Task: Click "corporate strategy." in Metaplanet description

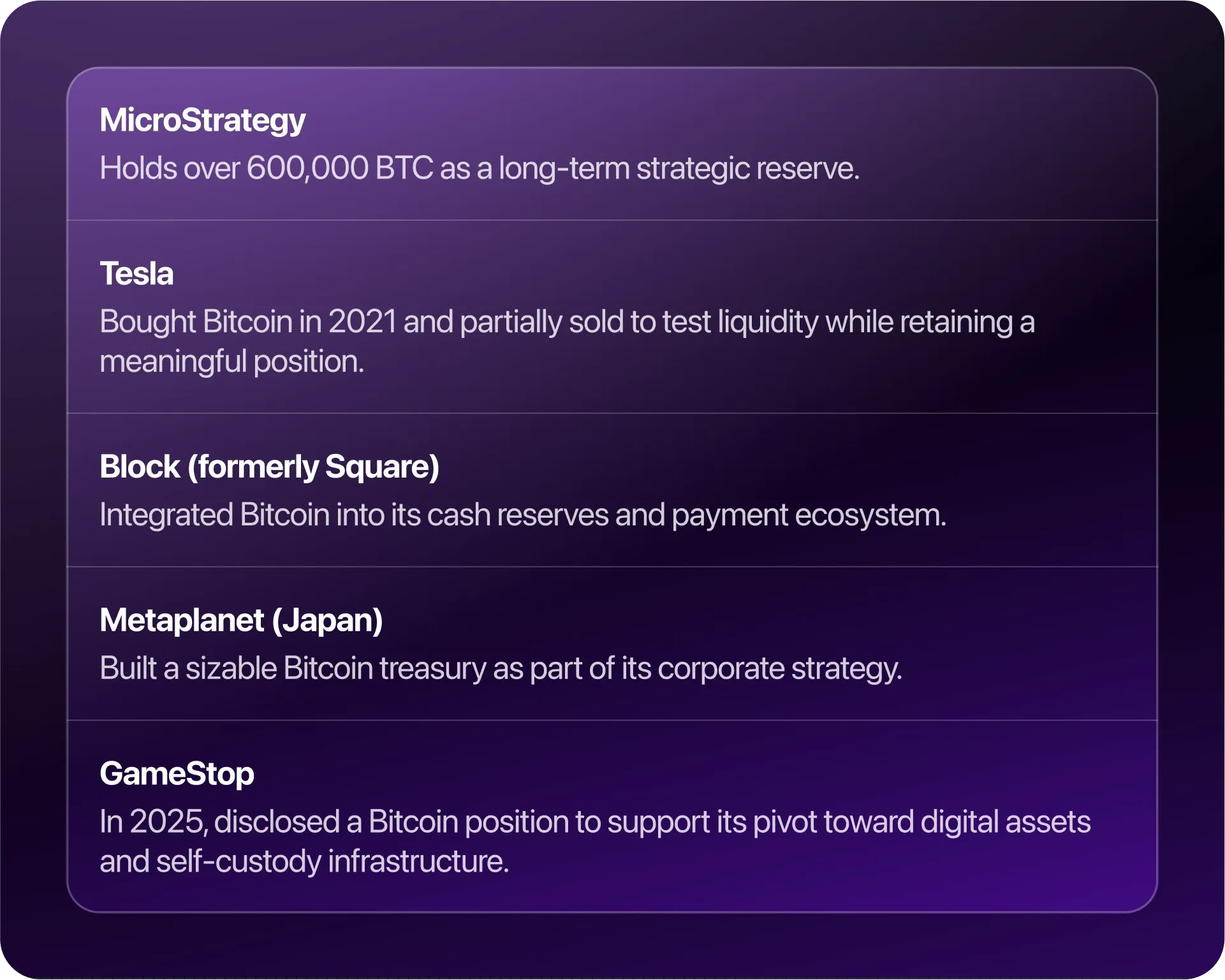Action: coord(779,669)
